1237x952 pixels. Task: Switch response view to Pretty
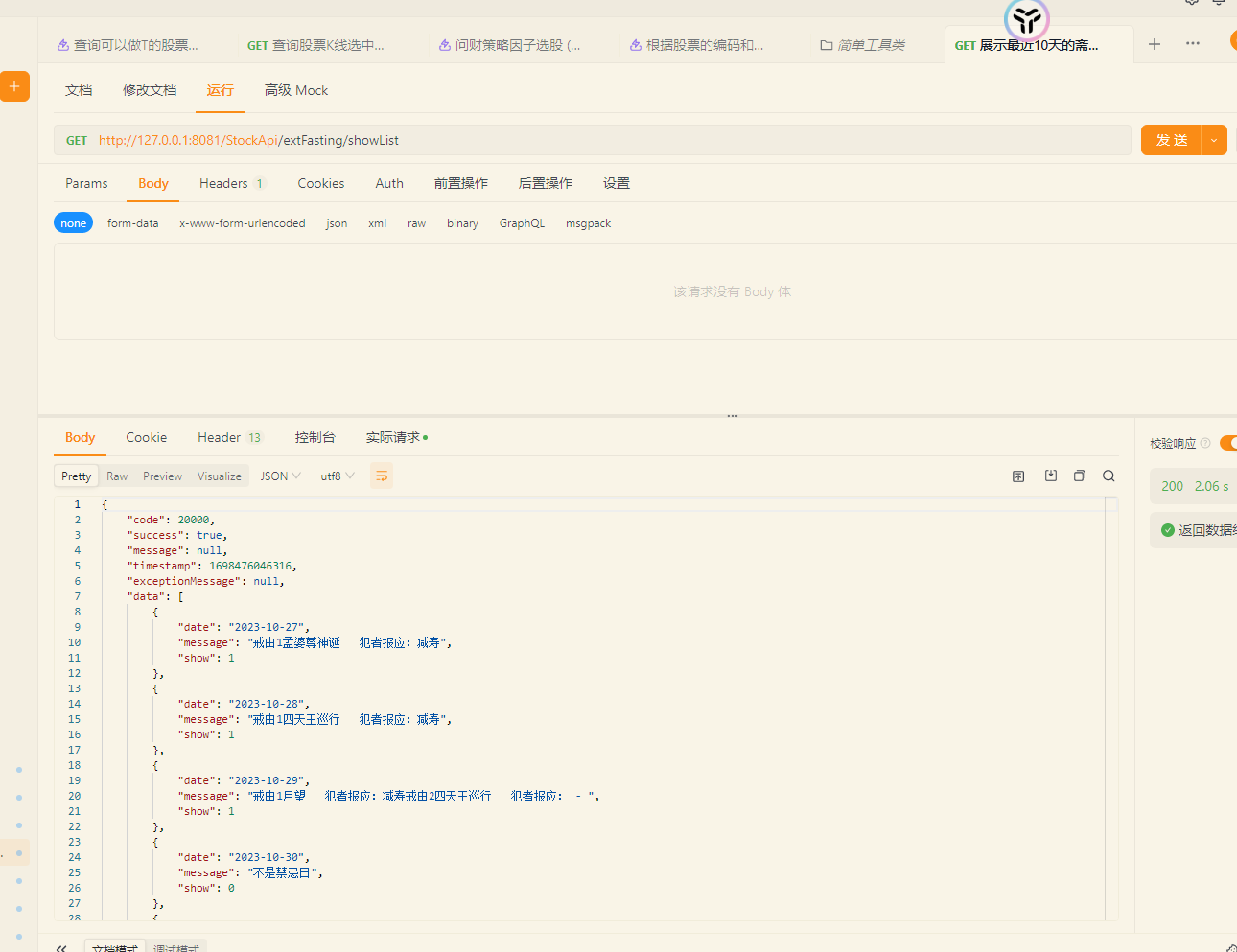click(x=77, y=476)
